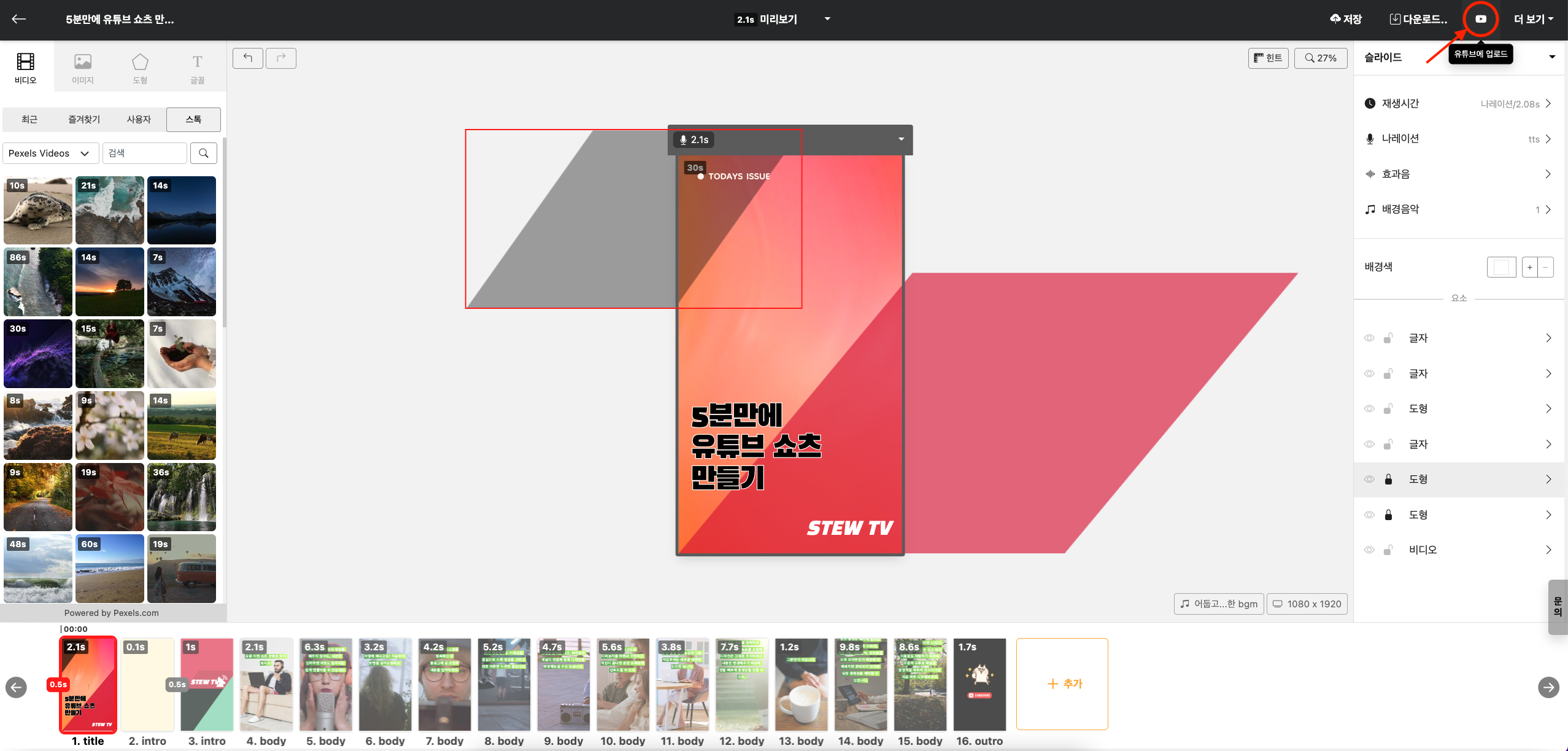Toggle lock on 비디오 layer
The width and height of the screenshot is (1568, 751).
(1388, 550)
